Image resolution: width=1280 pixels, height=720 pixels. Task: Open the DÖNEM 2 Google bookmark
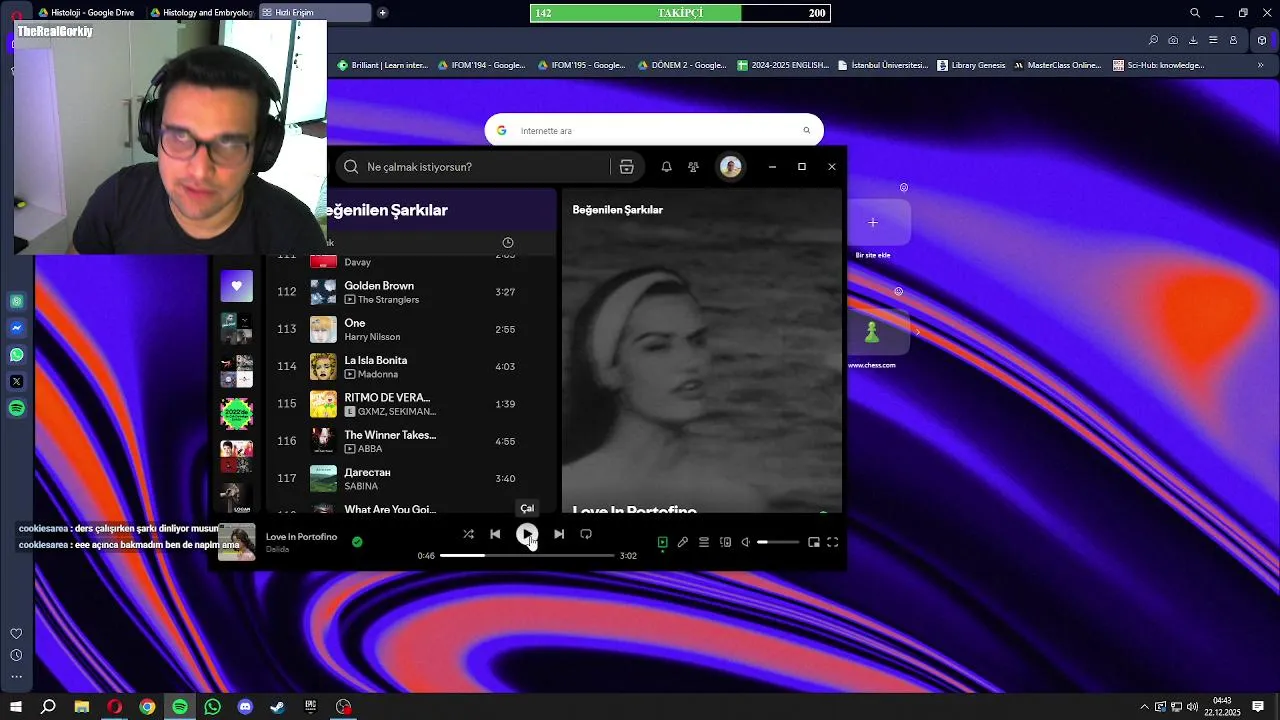tap(682, 65)
